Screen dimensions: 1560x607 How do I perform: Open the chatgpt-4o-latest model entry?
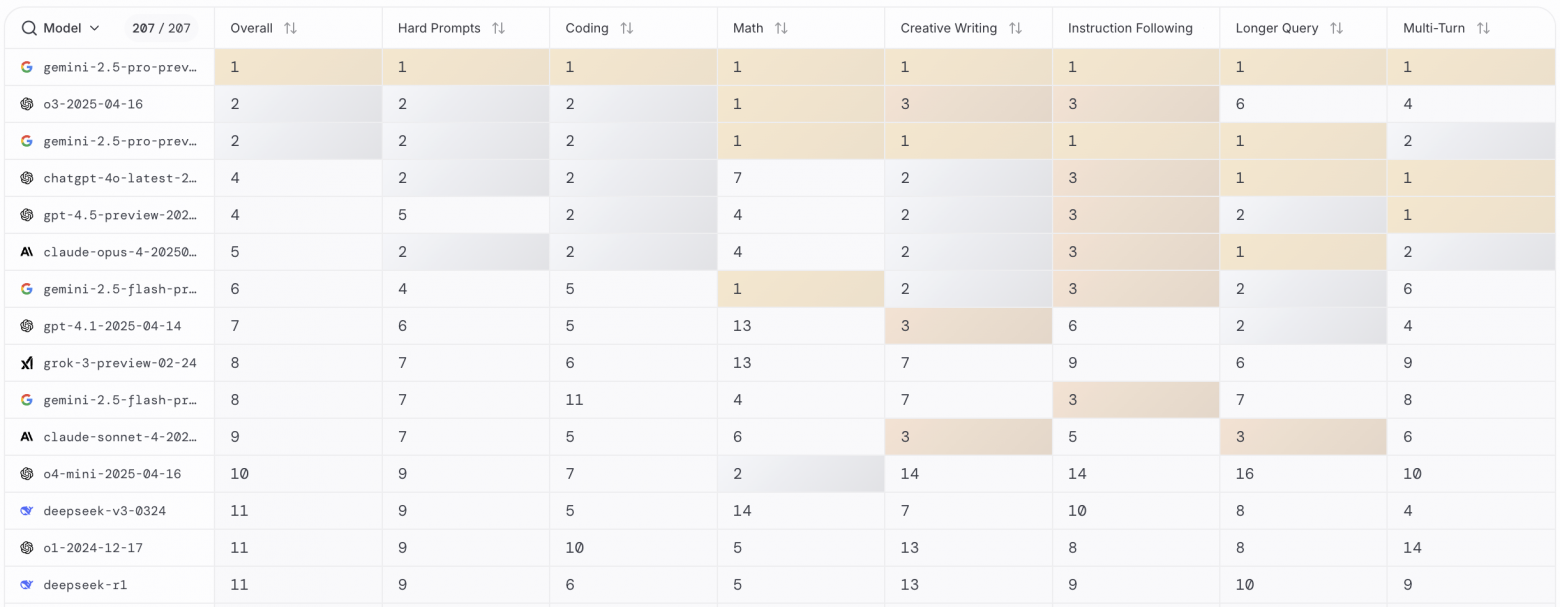tap(120, 178)
